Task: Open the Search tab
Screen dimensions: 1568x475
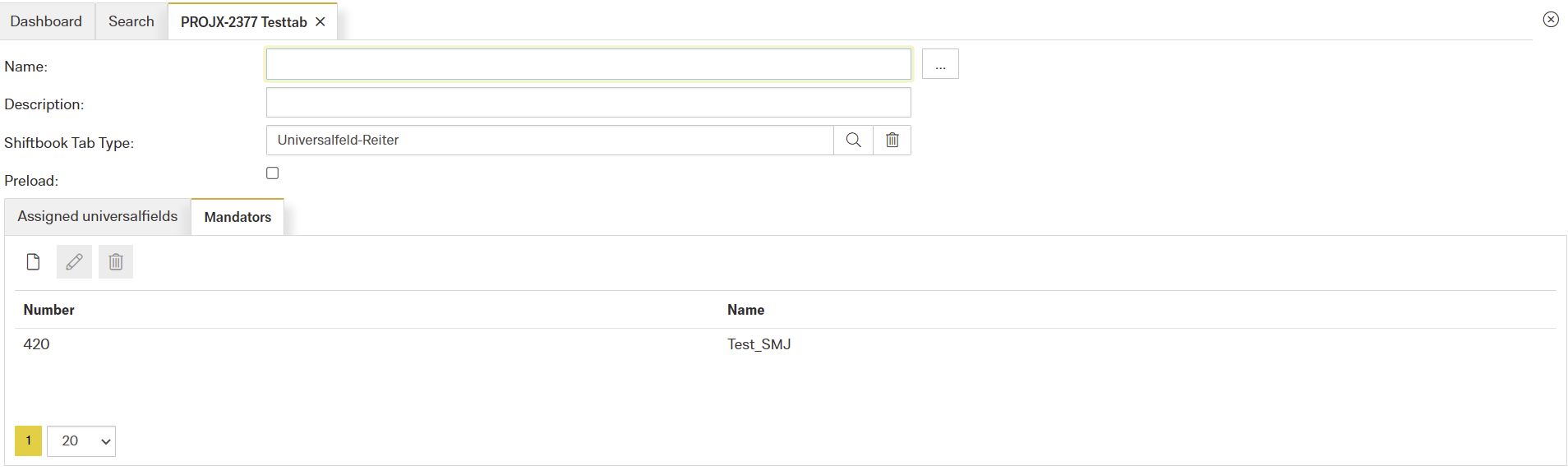Action: tap(131, 21)
